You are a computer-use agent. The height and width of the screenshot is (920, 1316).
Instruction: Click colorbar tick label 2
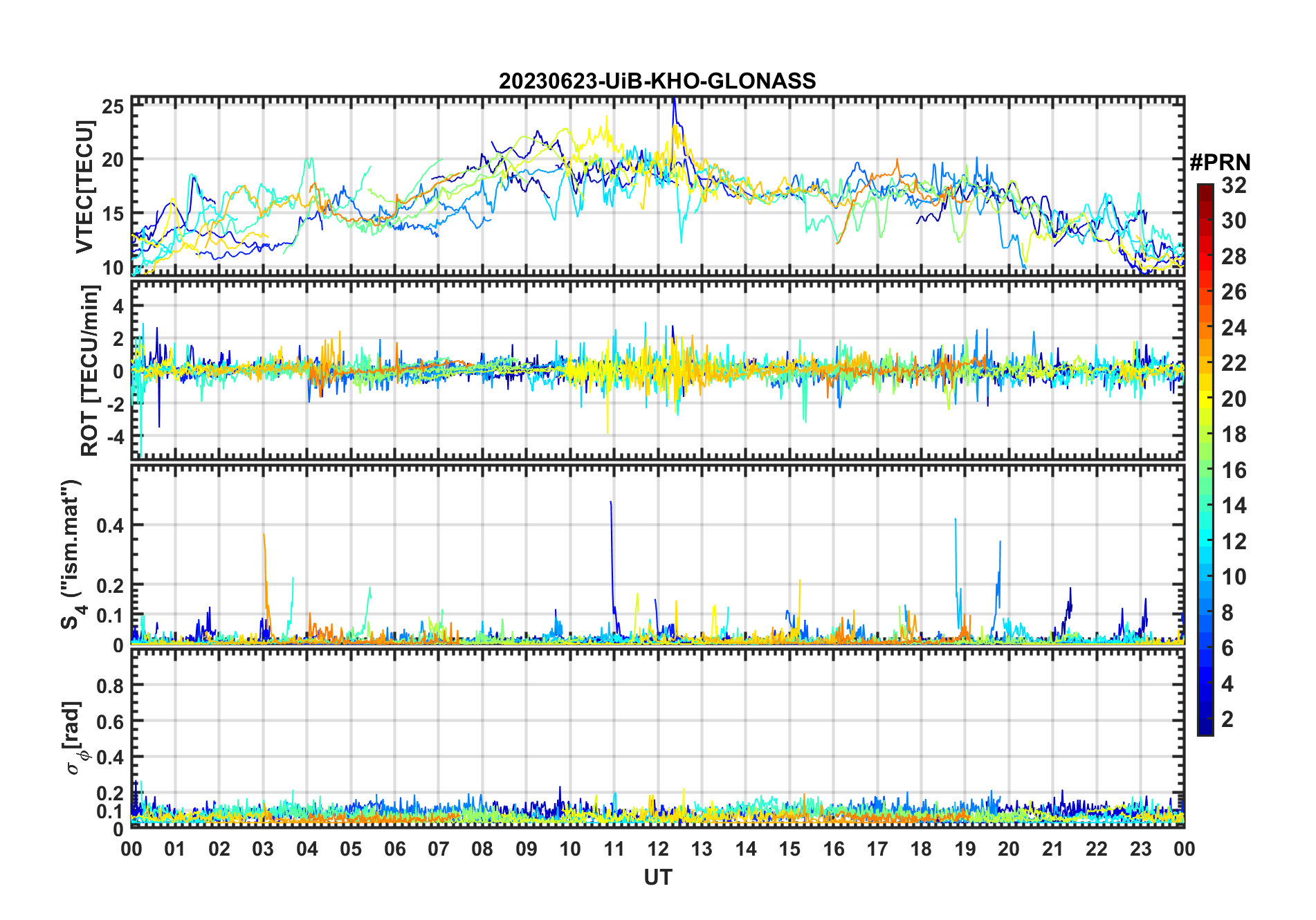click(1227, 719)
